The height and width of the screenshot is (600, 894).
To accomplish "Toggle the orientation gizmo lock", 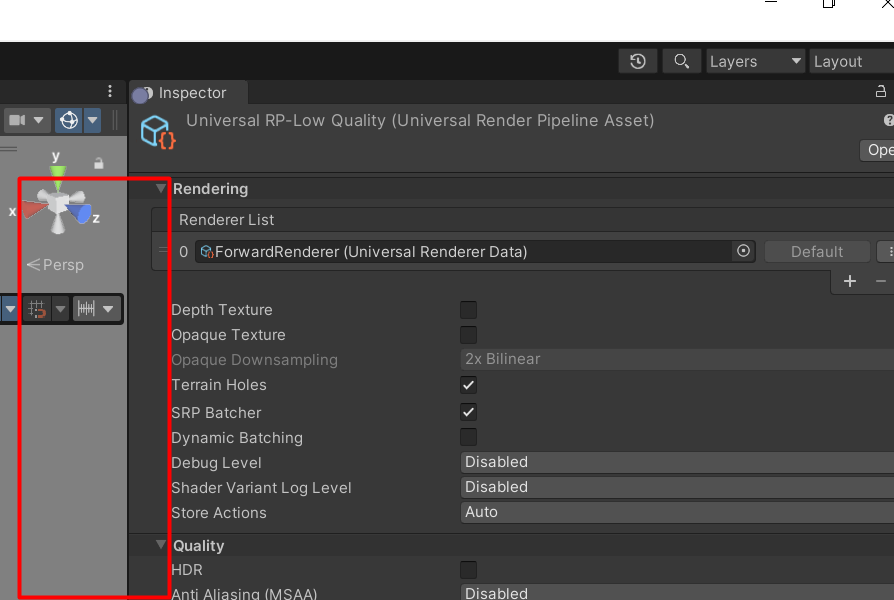I will pyautogui.click(x=99, y=164).
